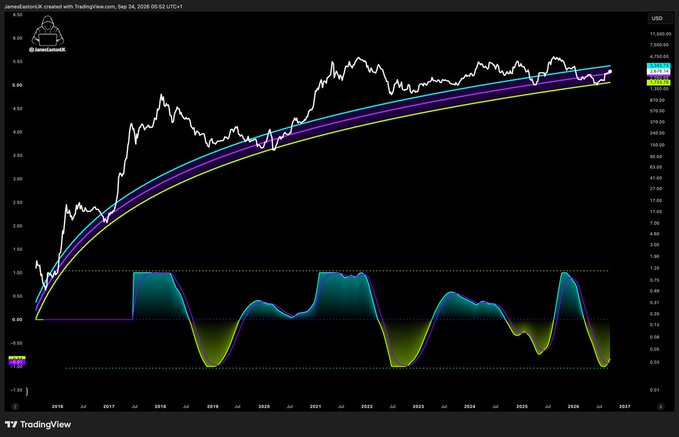This screenshot has width=679, height=437.
Task: Click the 4,750.00 price scale value
Action: click(x=660, y=56)
